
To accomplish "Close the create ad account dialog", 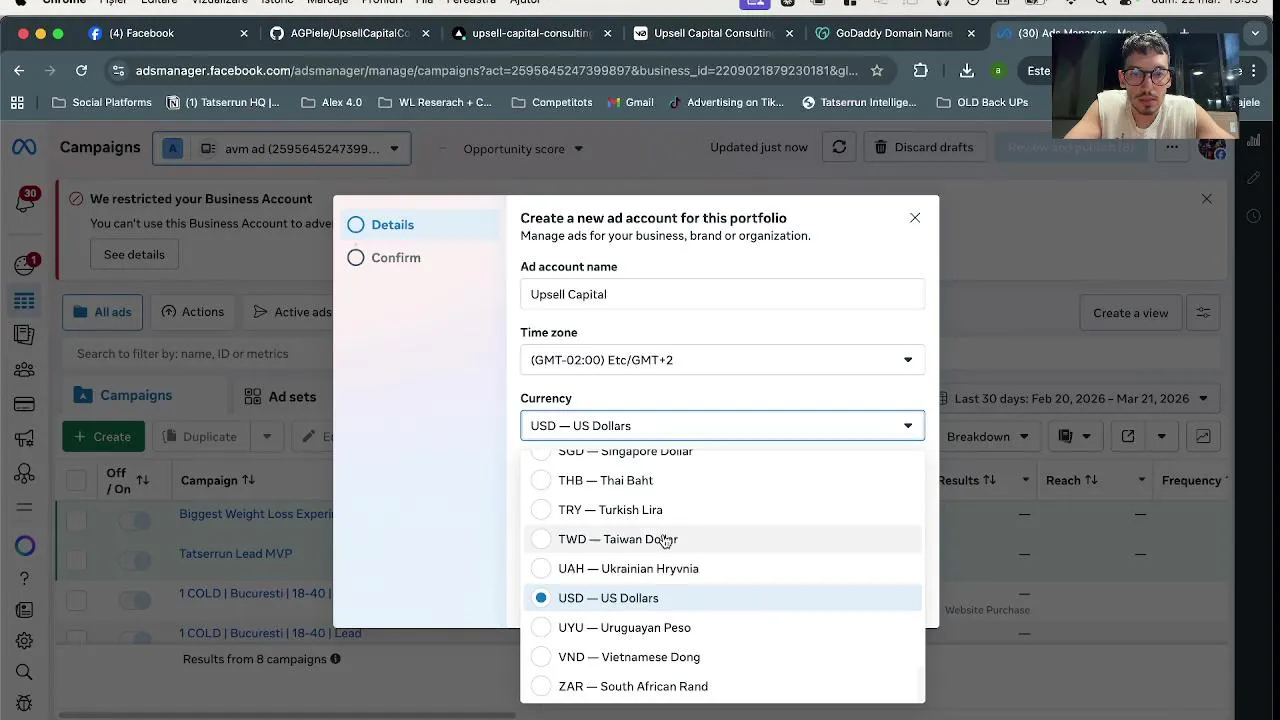I will pyautogui.click(x=915, y=218).
